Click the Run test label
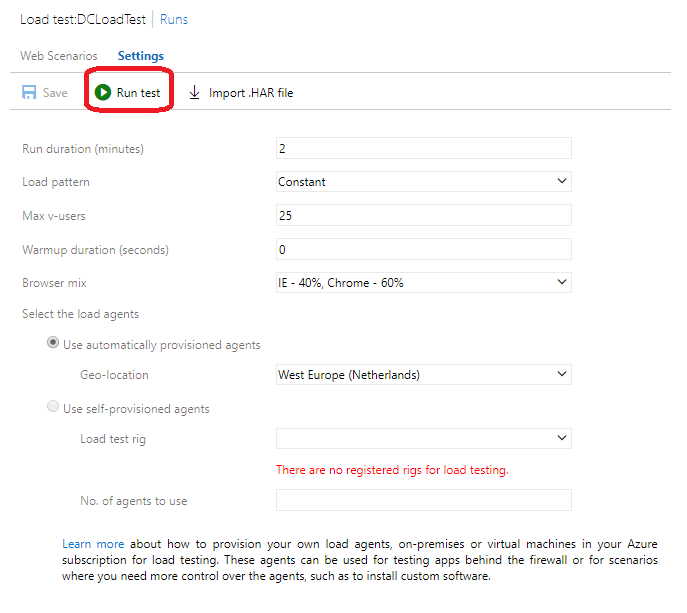The image size is (687, 613). pos(138,93)
